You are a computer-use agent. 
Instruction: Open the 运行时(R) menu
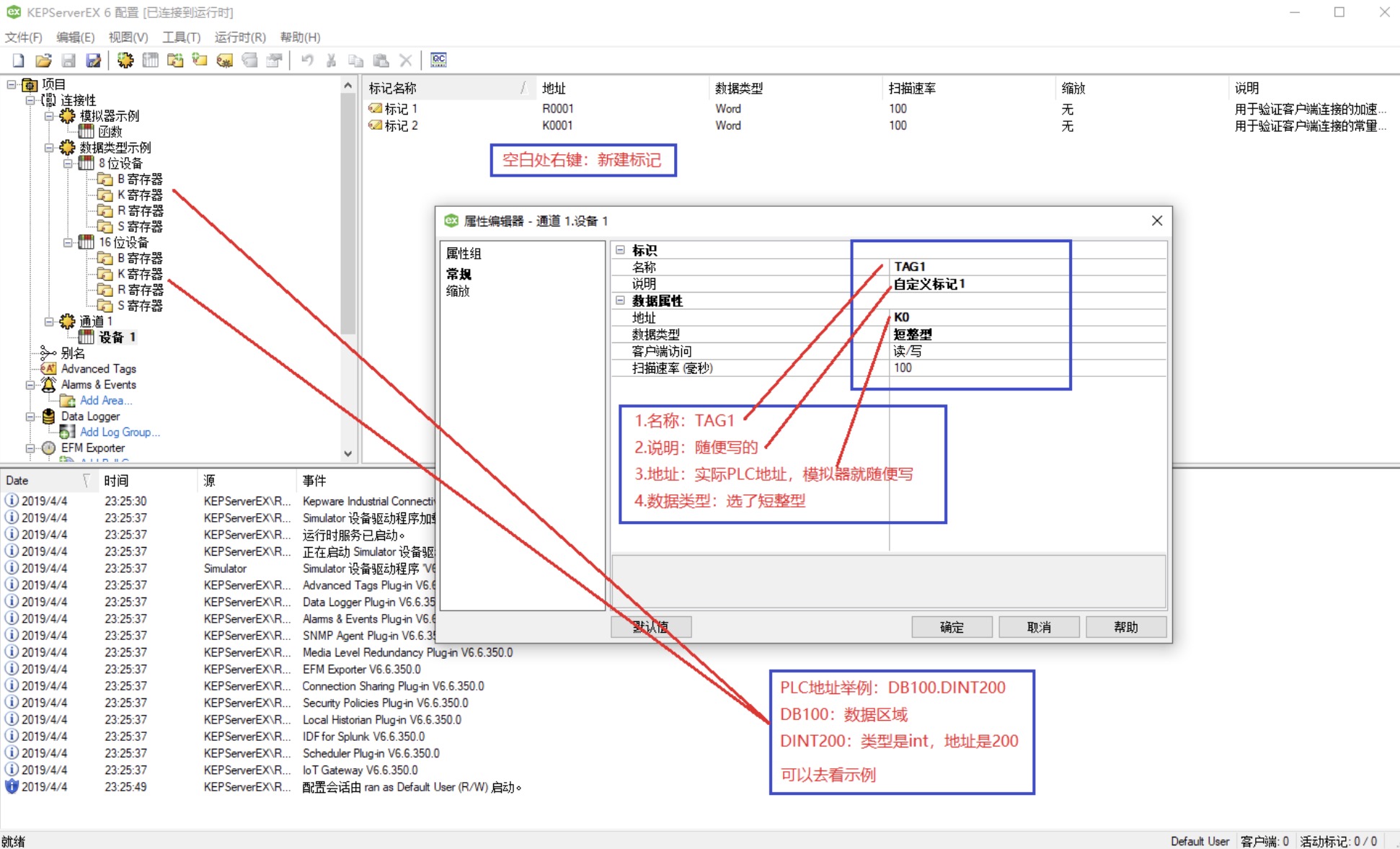coord(240,37)
